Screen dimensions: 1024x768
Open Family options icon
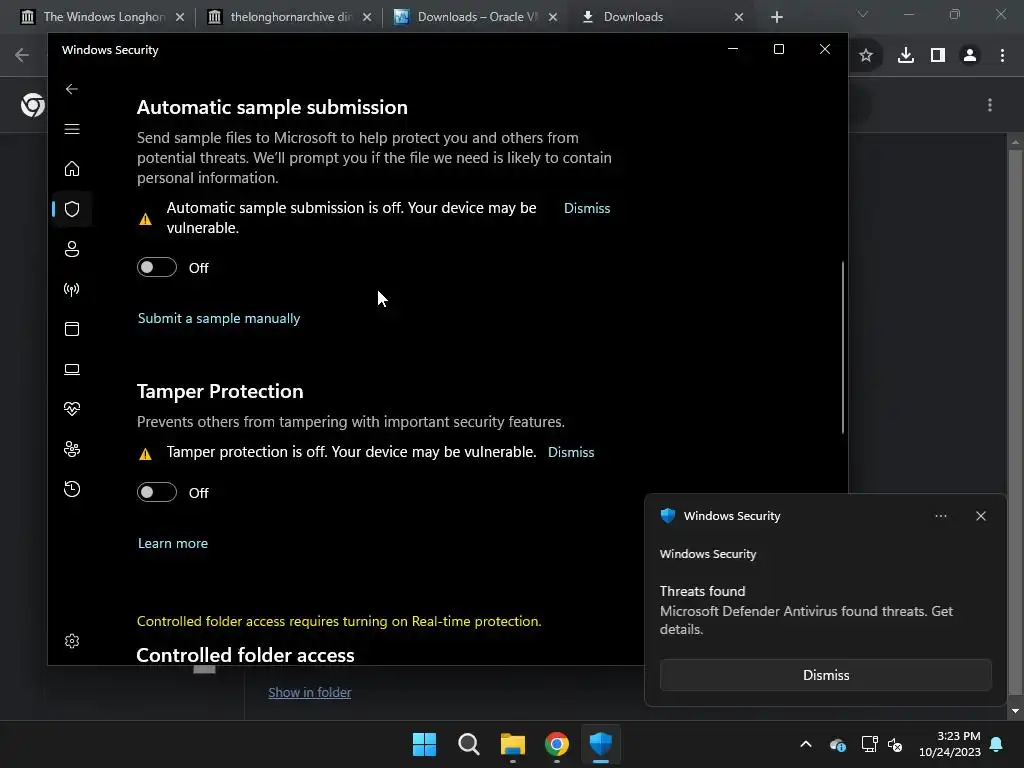pyautogui.click(x=72, y=449)
